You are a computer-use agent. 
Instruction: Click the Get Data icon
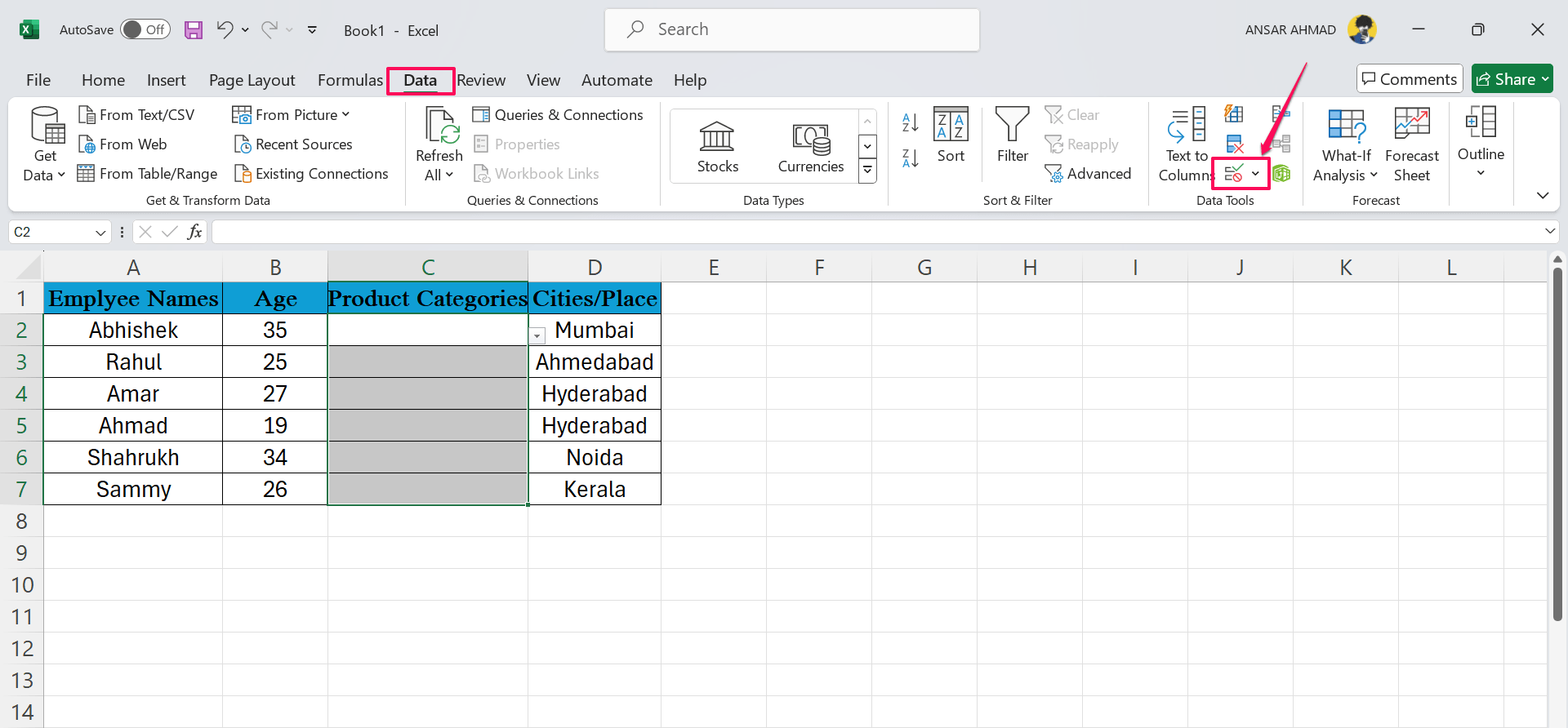pyautogui.click(x=47, y=125)
